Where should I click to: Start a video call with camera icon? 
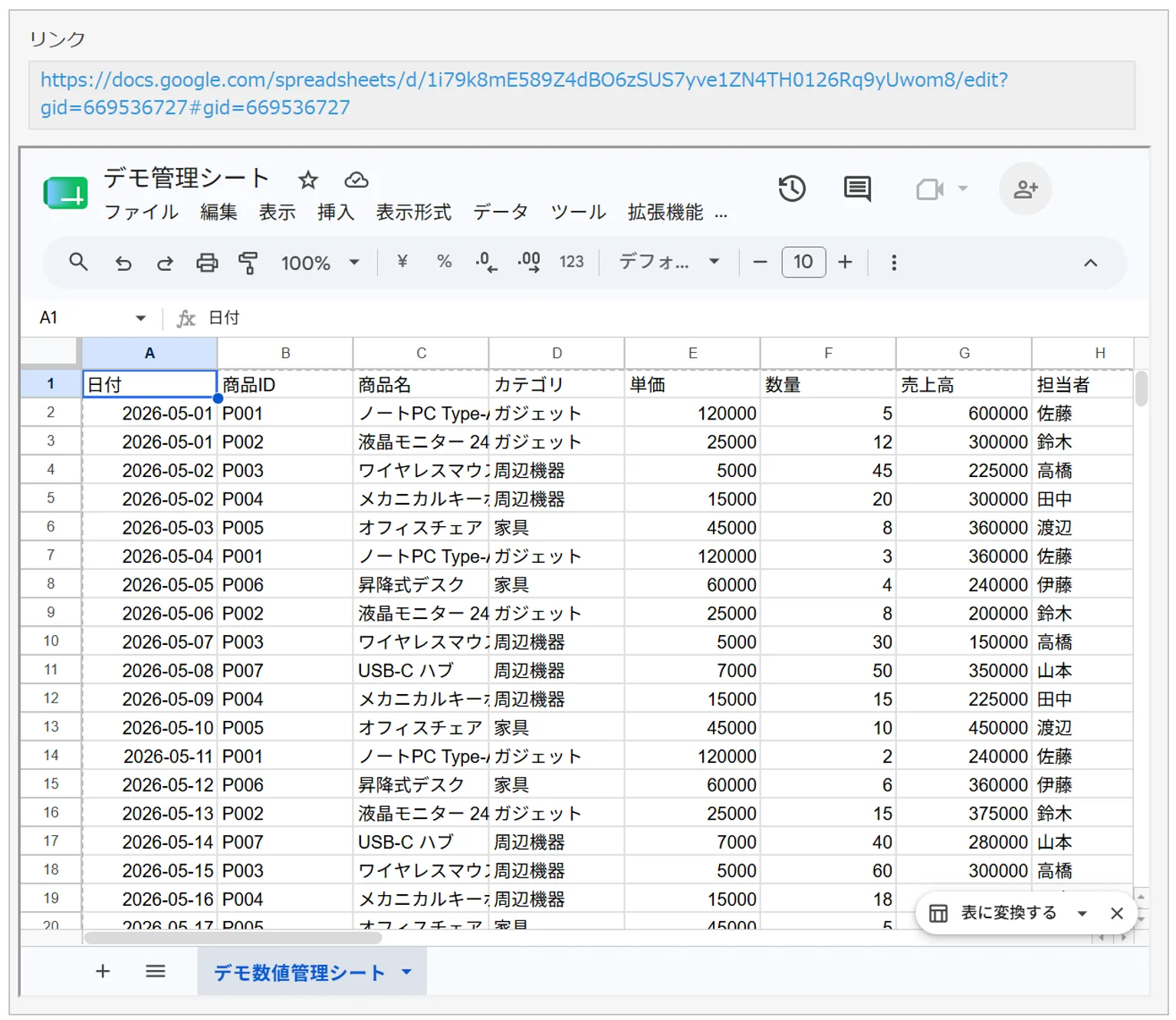click(929, 189)
